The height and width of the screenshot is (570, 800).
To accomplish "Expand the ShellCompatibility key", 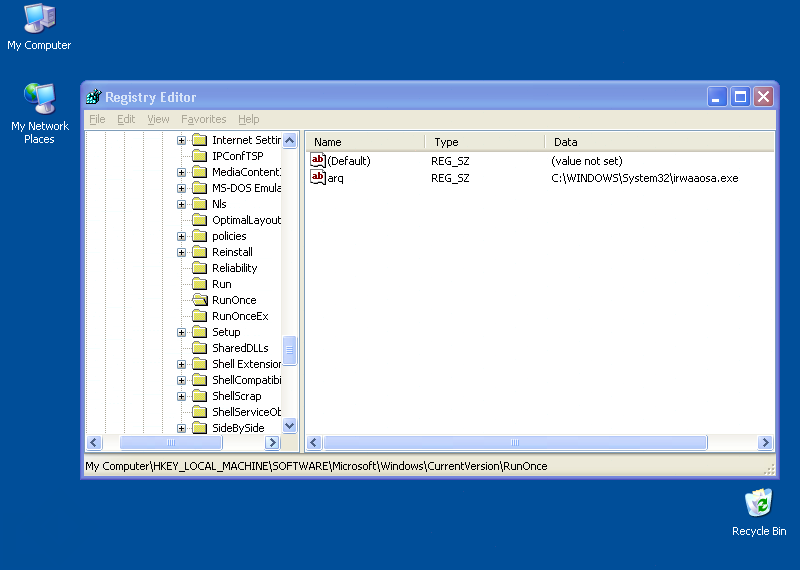I will [181, 380].
